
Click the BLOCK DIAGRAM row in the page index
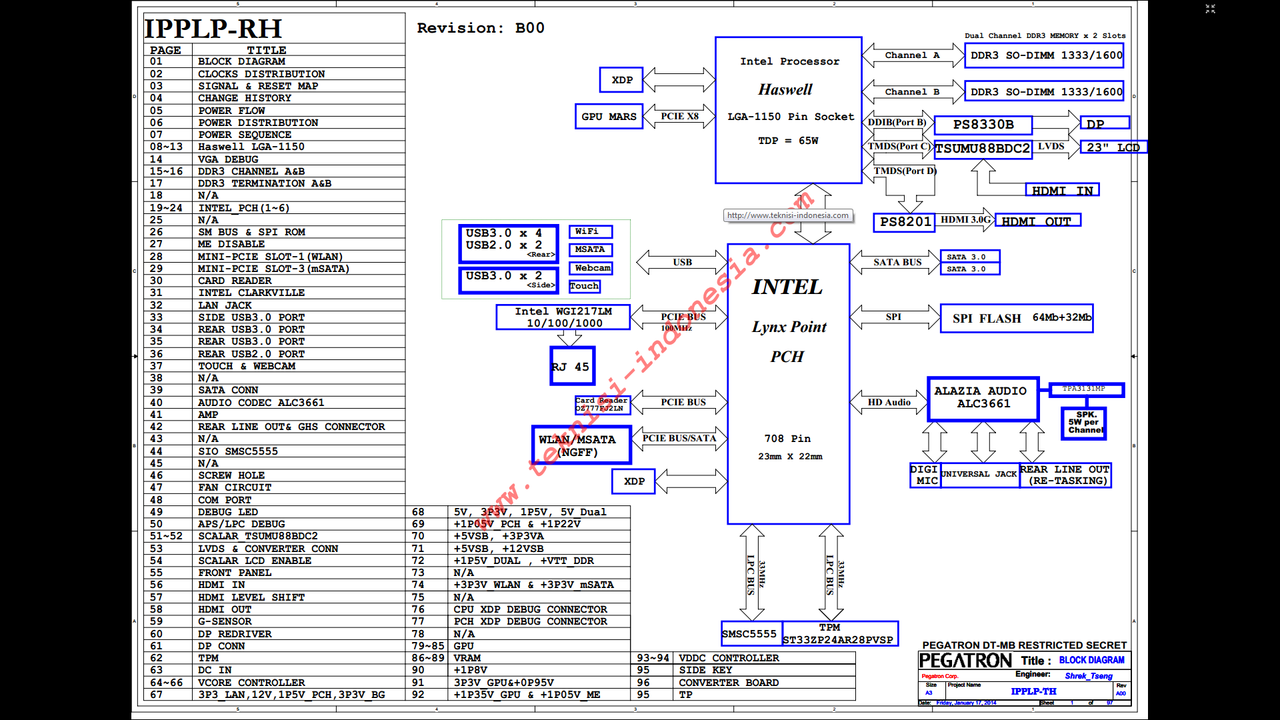point(275,62)
